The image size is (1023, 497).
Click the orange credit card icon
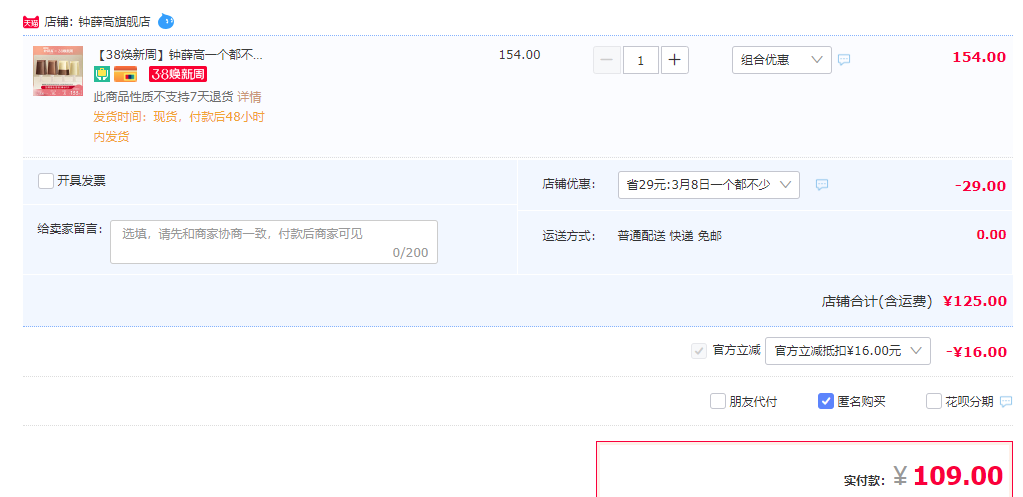(125, 74)
